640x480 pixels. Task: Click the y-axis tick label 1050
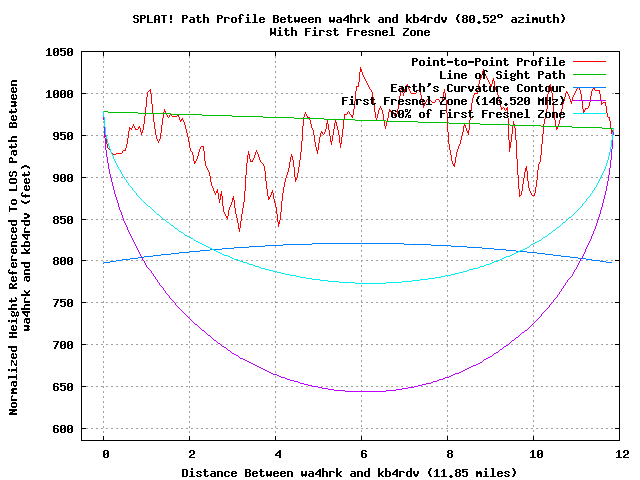tap(60, 52)
